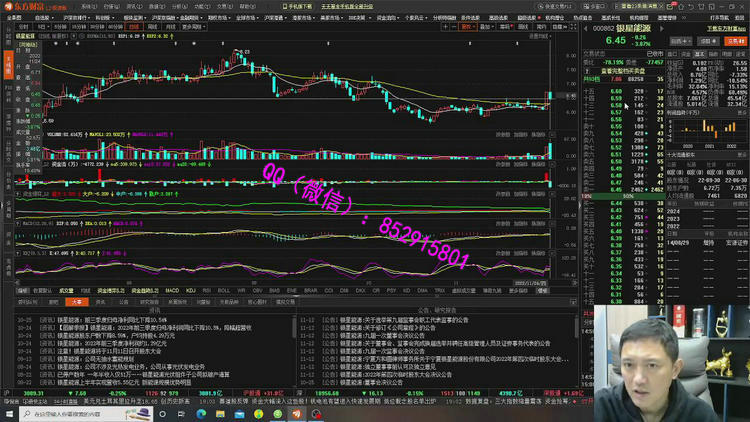Open the 自选股 watchlist menu
The image size is (750, 422).
click(x=42, y=17)
